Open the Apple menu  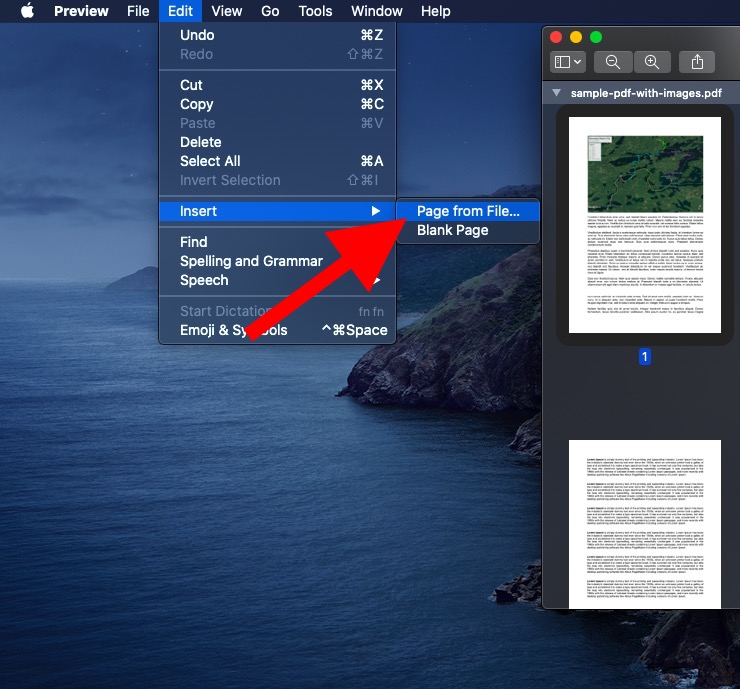pyautogui.click(x=27, y=11)
